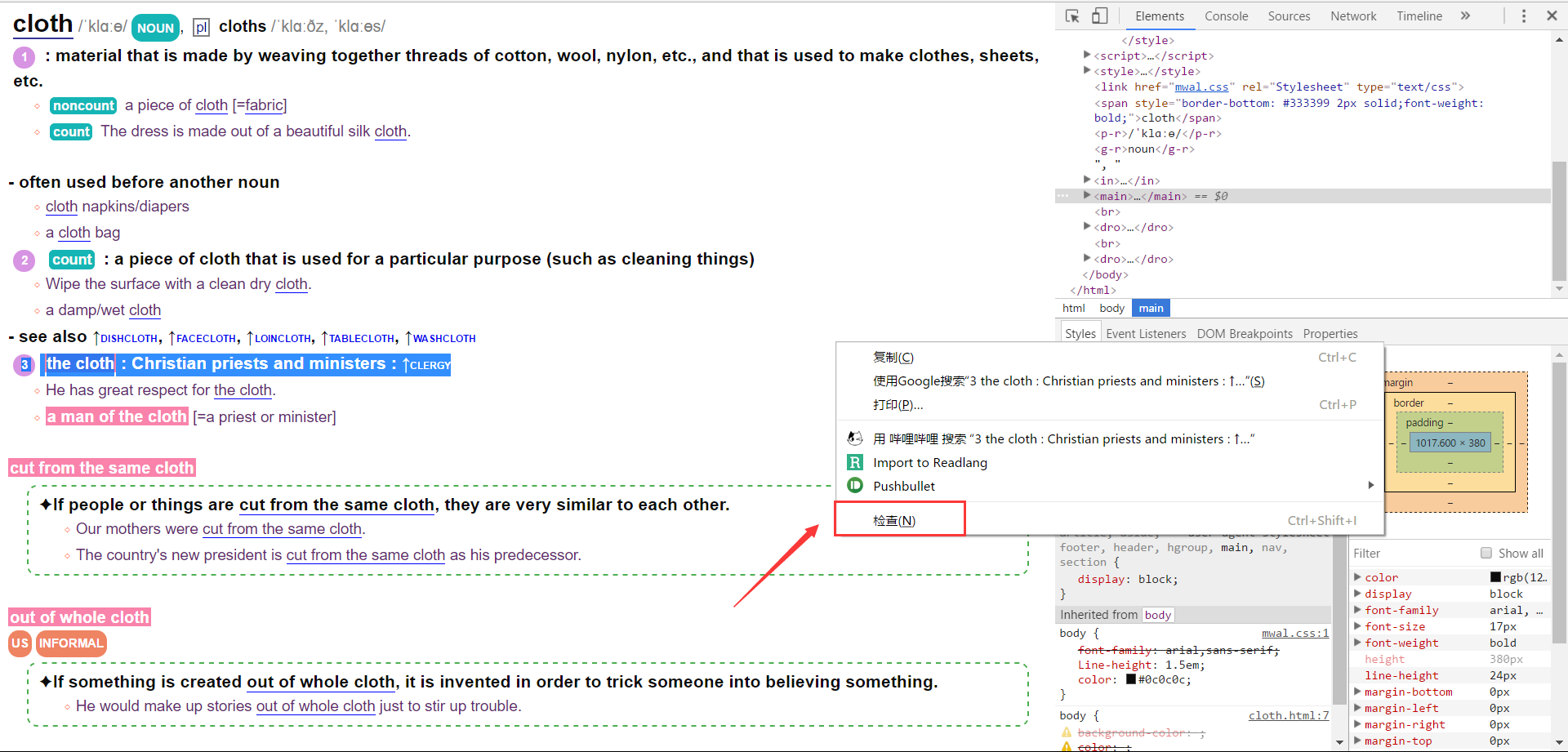The width and height of the screenshot is (1568, 752).
Task: Expand the style node below the script node
Action: (1087, 71)
